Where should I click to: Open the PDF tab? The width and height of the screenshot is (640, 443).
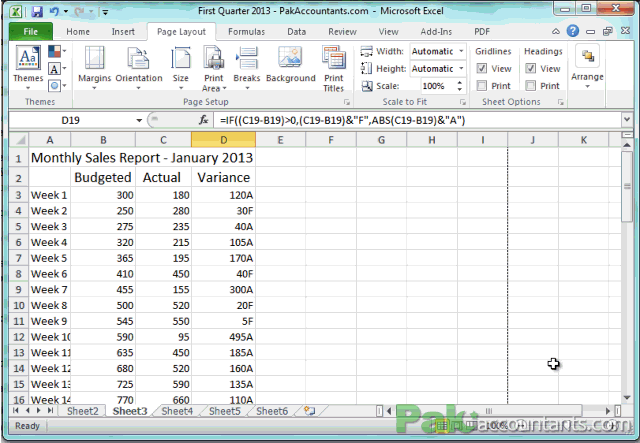(x=482, y=31)
